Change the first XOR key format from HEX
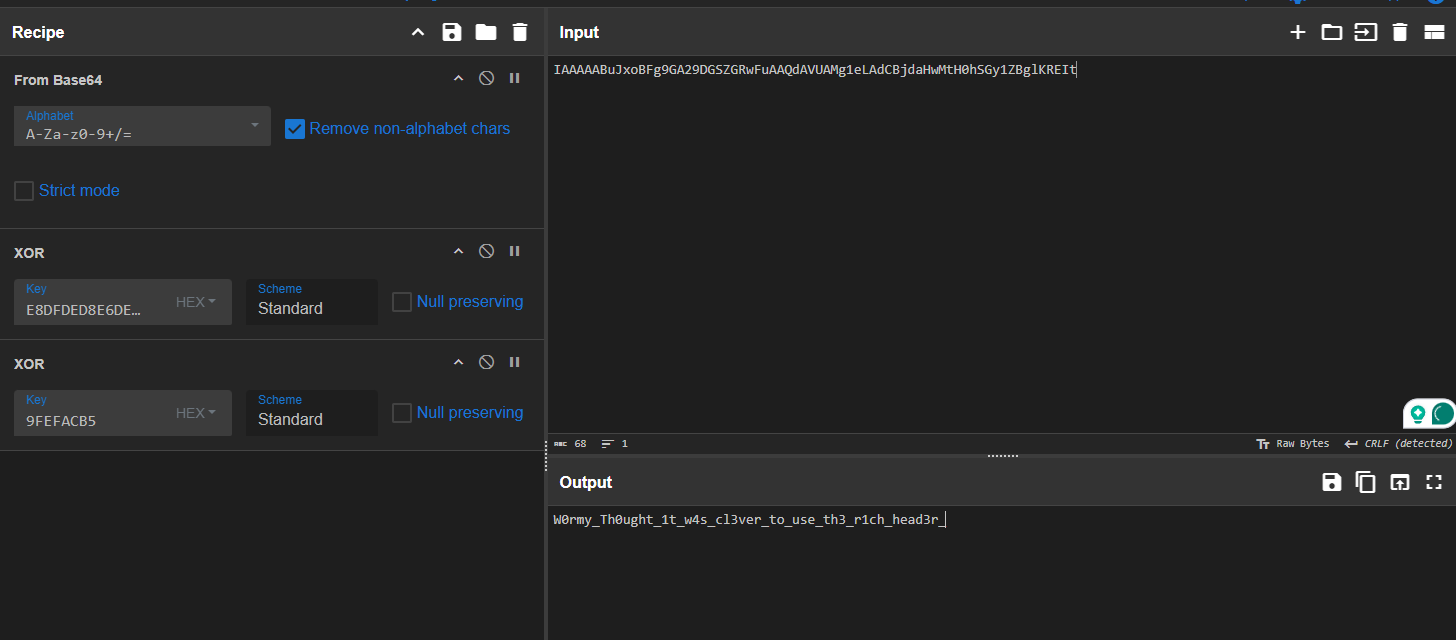The image size is (1456, 640). pyautogui.click(x=196, y=302)
